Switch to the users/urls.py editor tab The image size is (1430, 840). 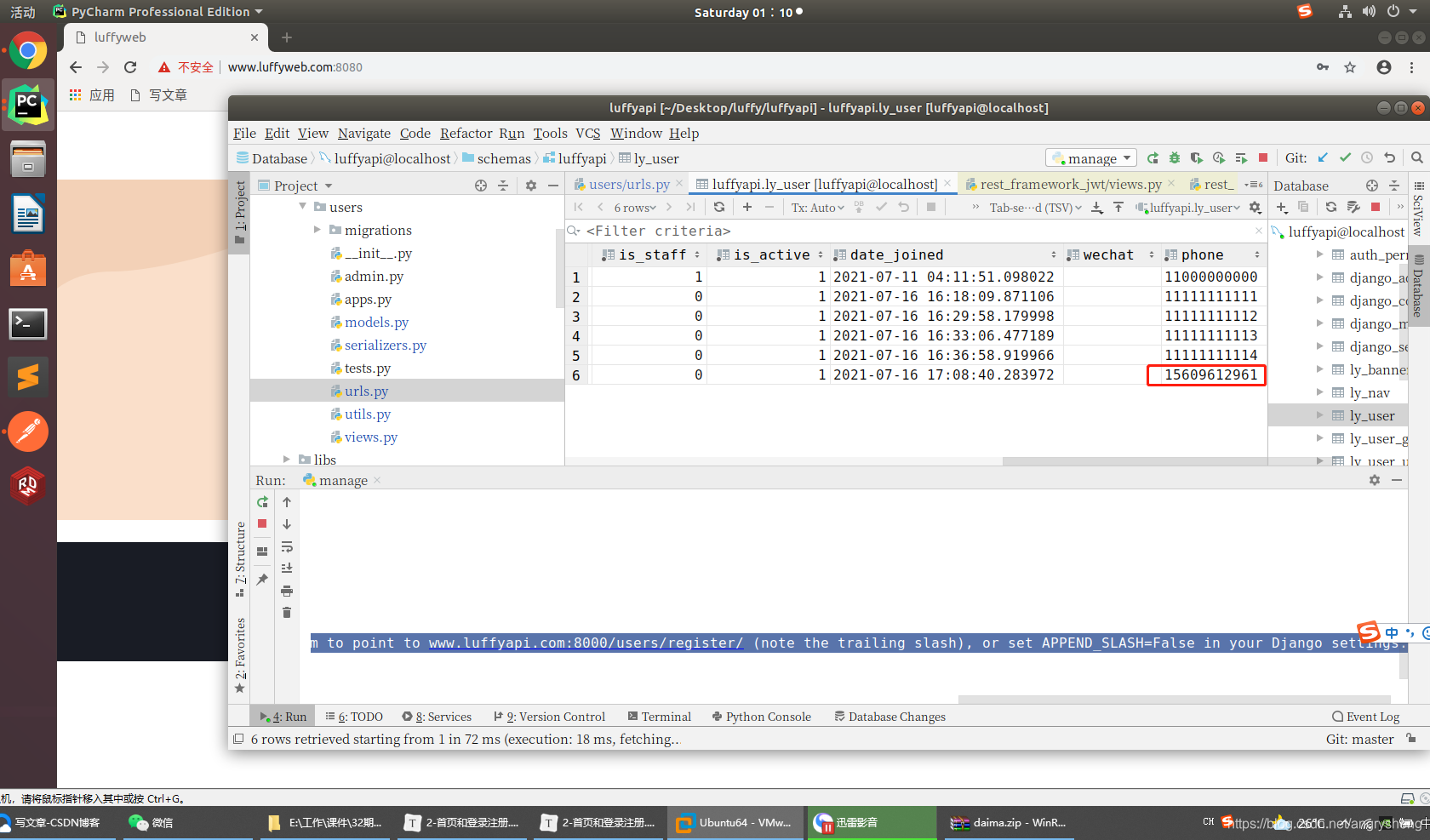point(629,185)
